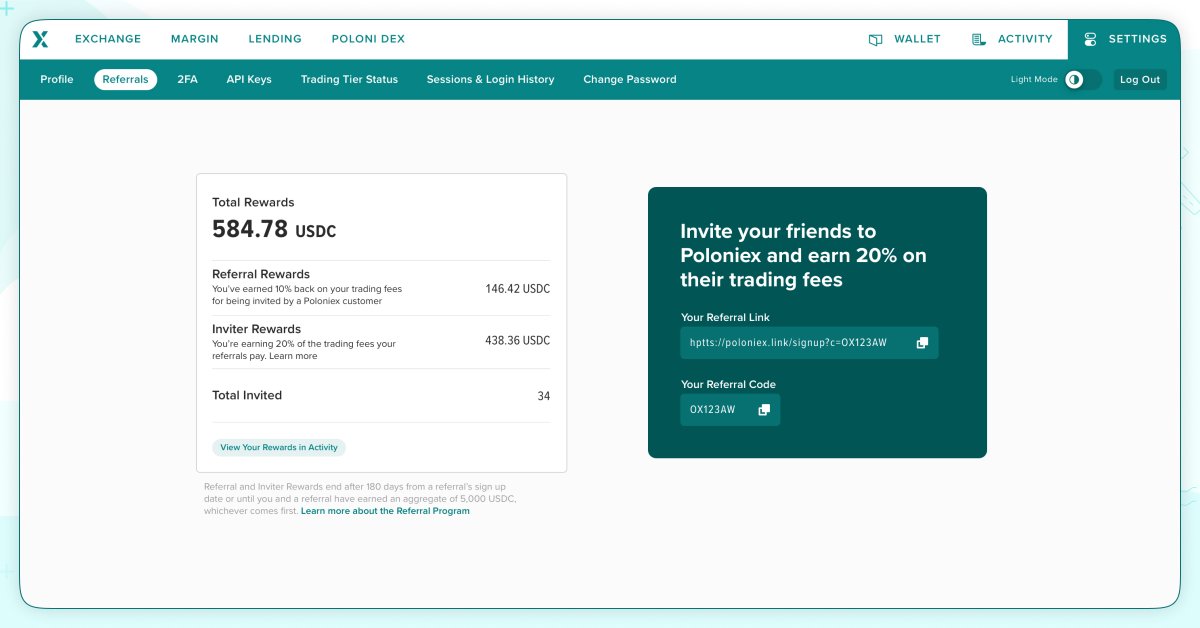Click the referral link text field
This screenshot has height=628, width=1200.
810,343
